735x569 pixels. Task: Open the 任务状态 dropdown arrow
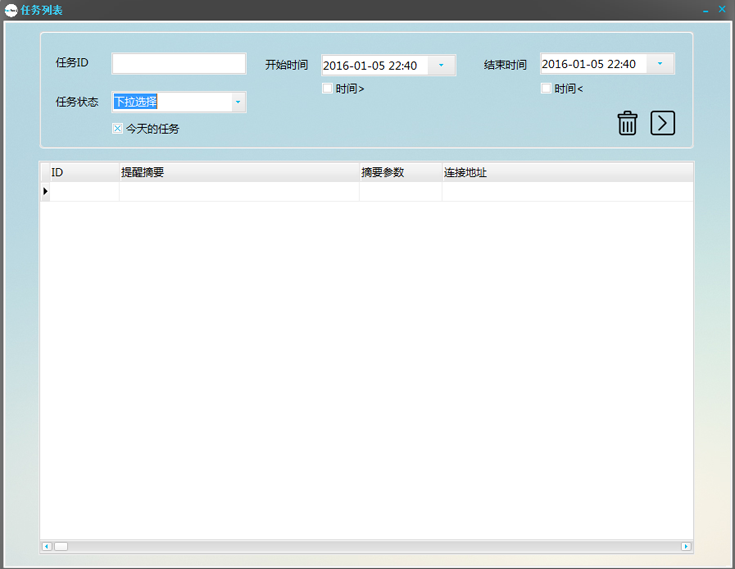pos(238,102)
